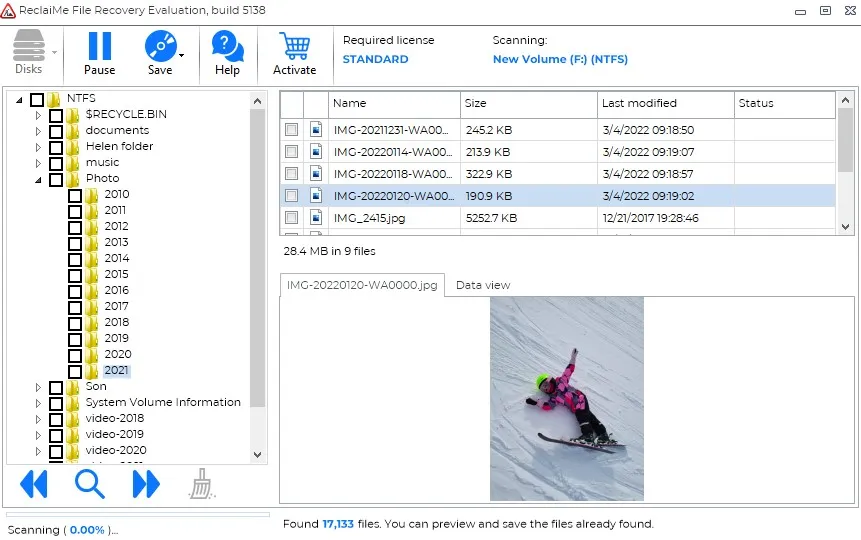Tick the checkbox beside the 2021 folder
This screenshot has height=540, width=861.
(x=75, y=371)
